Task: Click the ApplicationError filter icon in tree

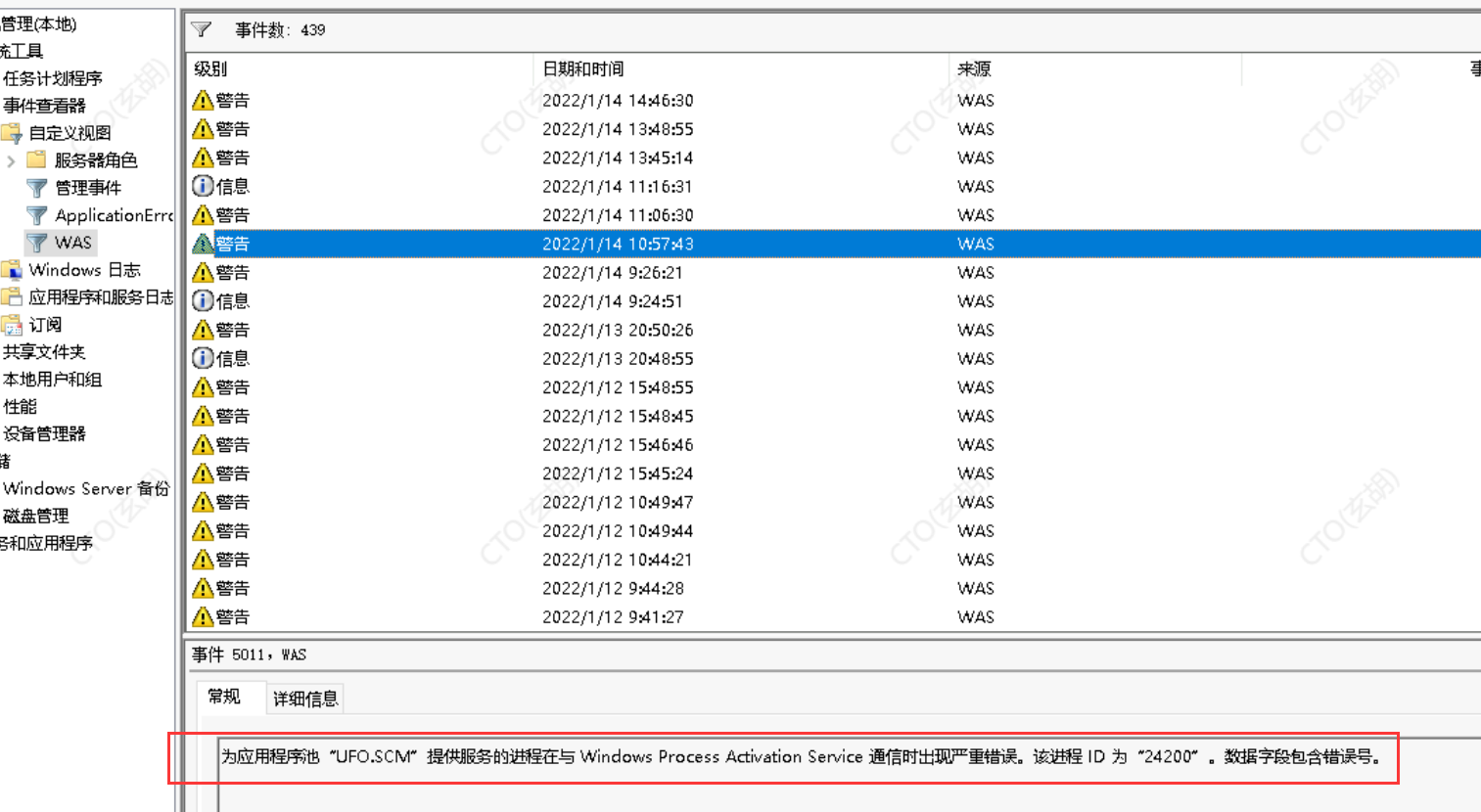Action: pos(37,215)
